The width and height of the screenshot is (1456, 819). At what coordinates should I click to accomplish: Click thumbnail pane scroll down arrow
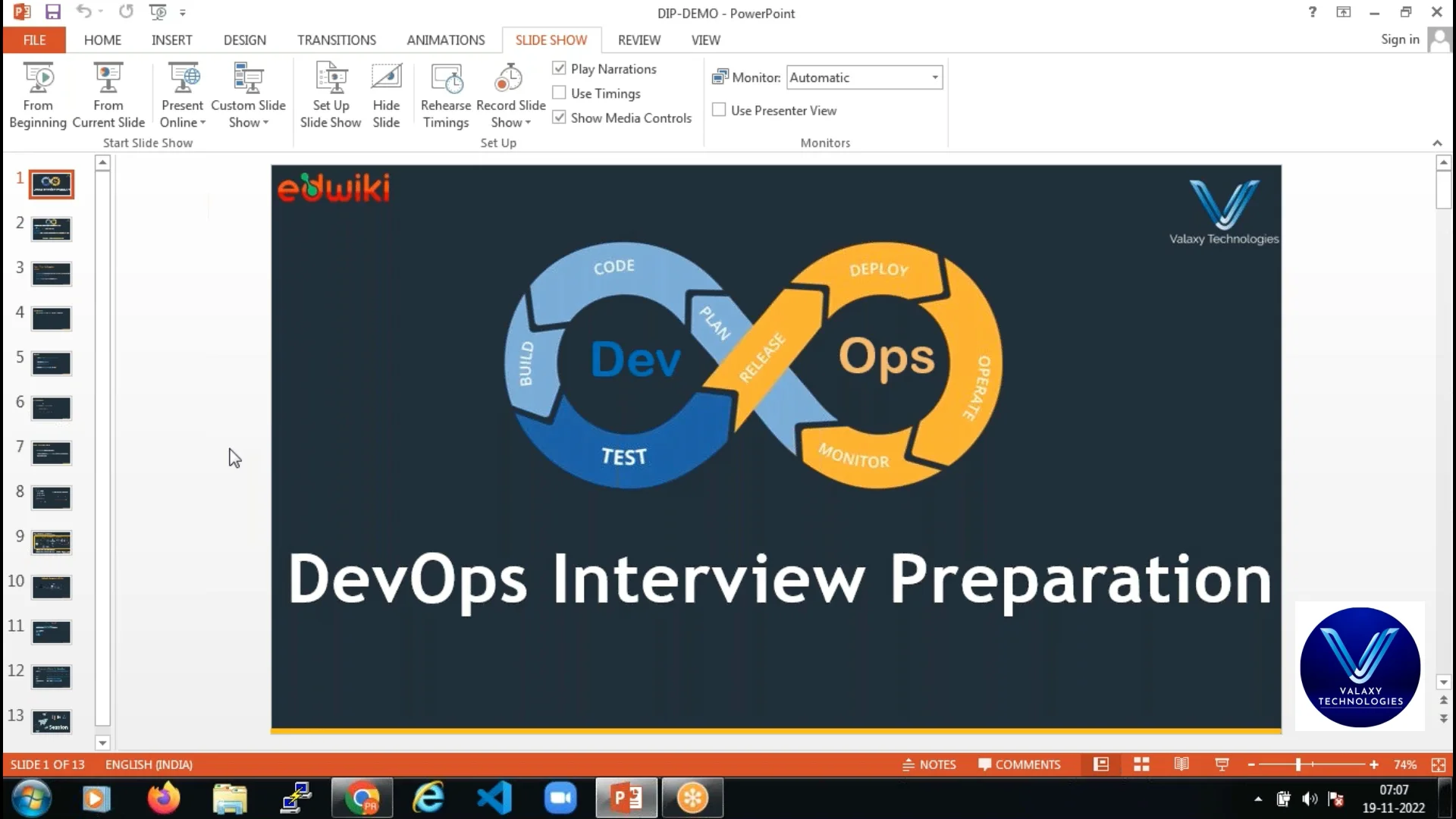click(x=102, y=743)
